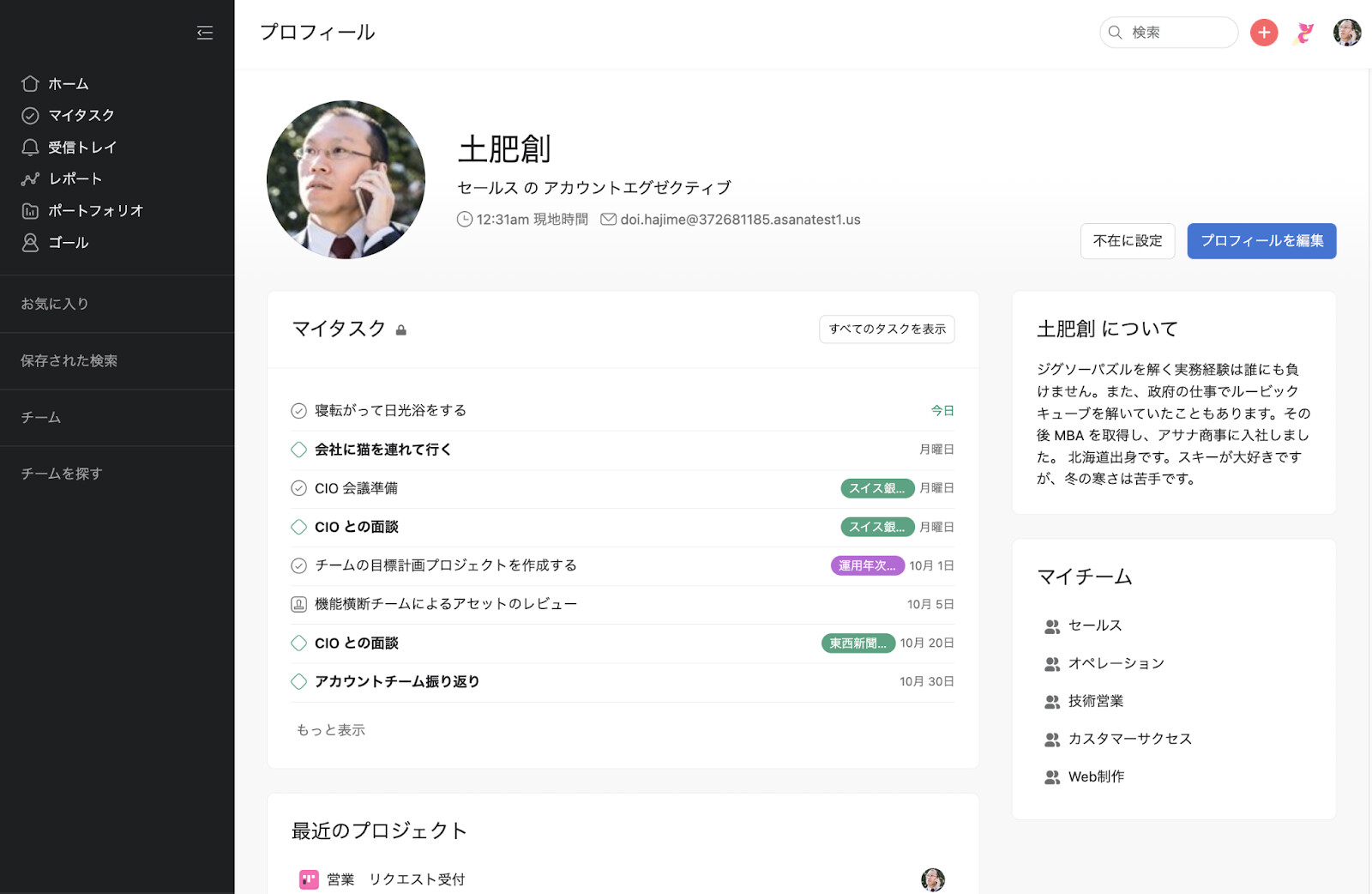
Task: Open the 技術営業 team
Action: click(1096, 701)
